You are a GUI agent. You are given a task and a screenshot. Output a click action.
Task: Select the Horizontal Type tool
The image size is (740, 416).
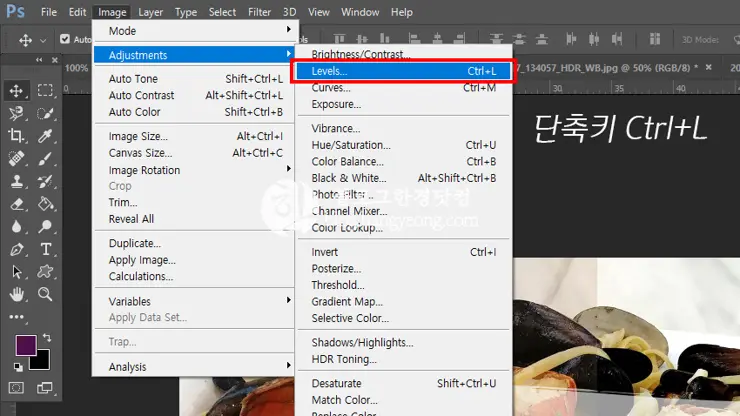(46, 249)
